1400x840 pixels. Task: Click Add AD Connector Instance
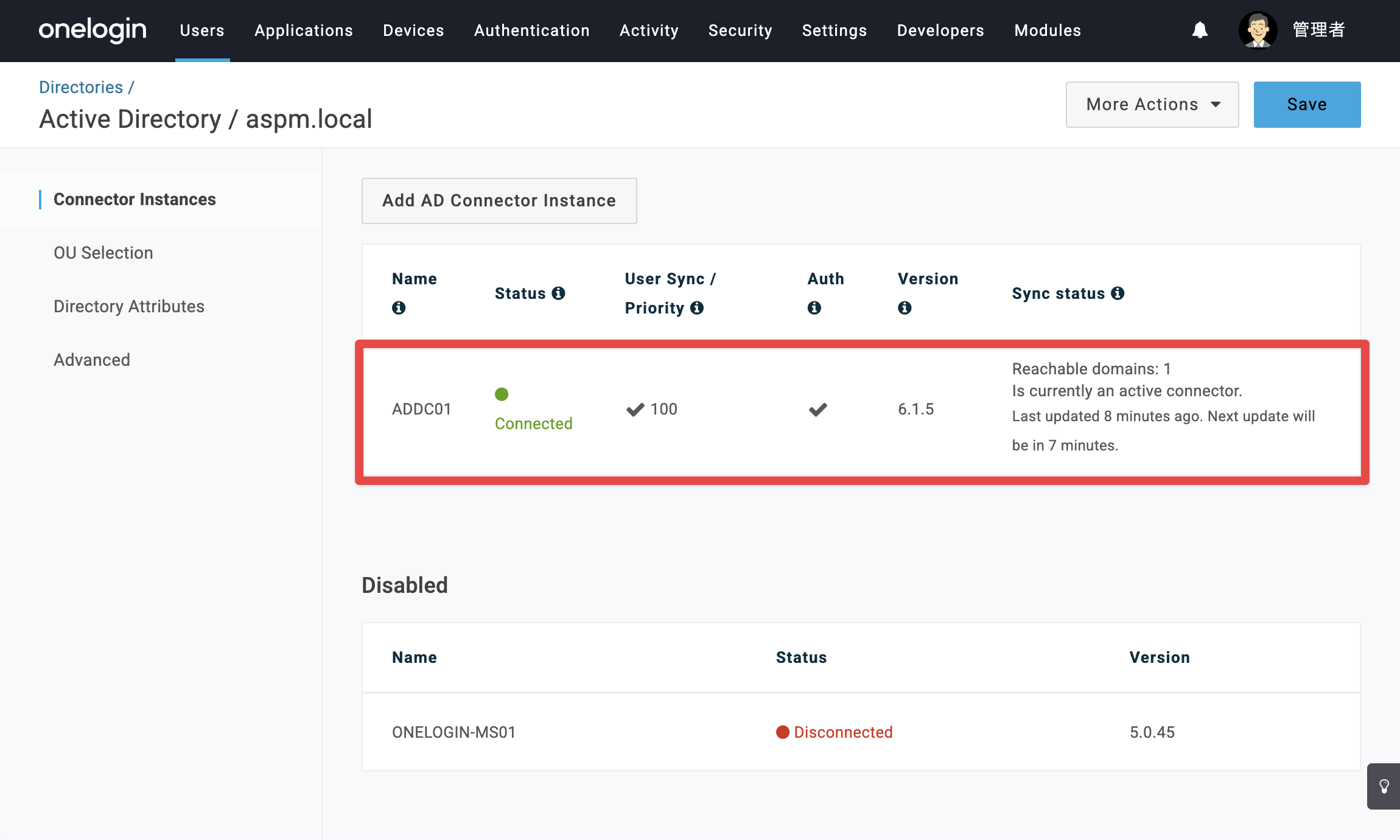point(499,201)
